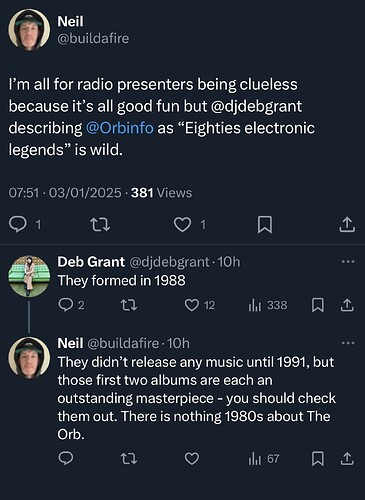This screenshot has height=500, width=365.
Task: View analytics showing 338 views
Action: pos(268,305)
